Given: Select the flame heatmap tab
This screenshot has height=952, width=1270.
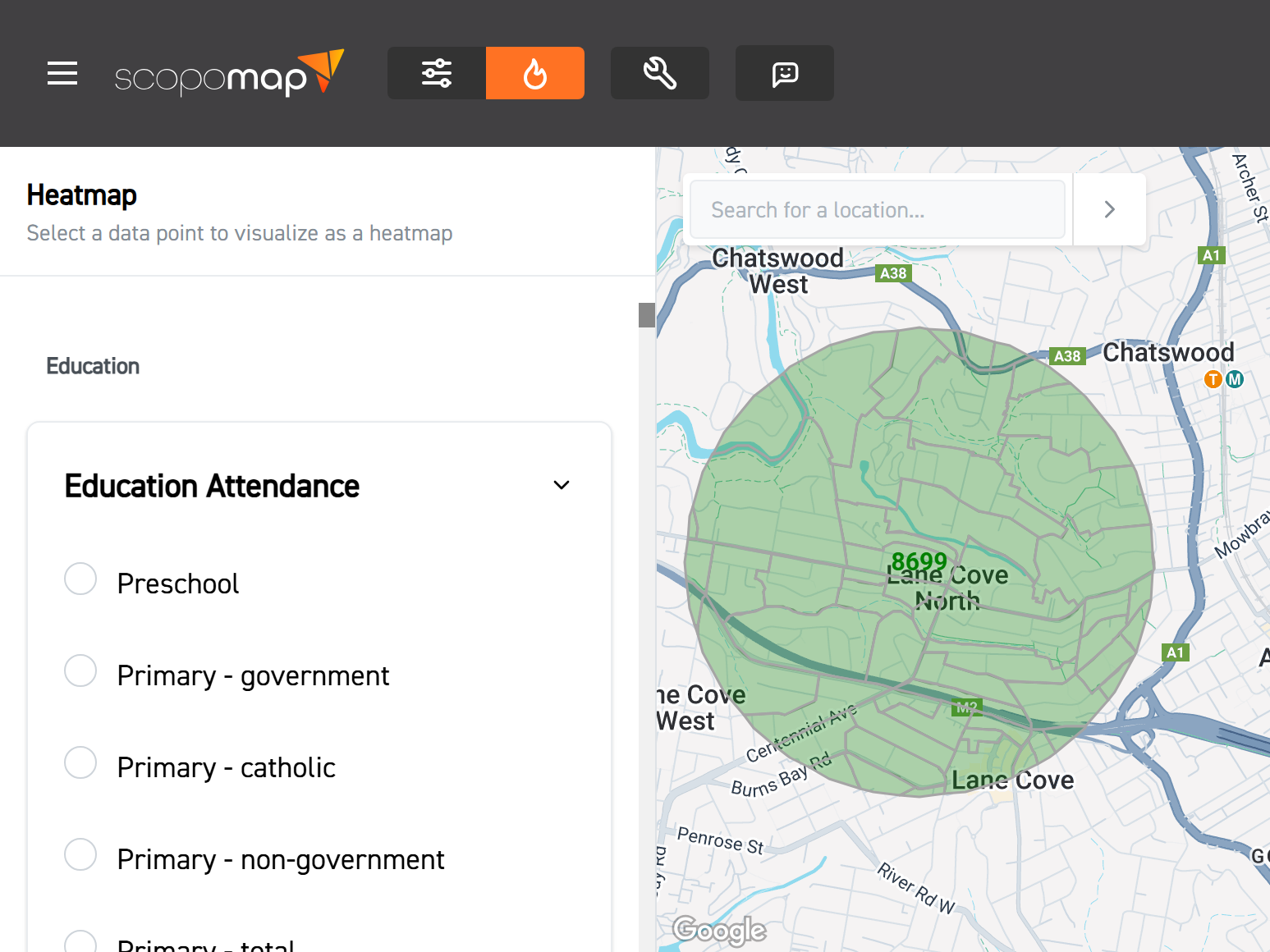Looking at the screenshot, I should (x=535, y=74).
